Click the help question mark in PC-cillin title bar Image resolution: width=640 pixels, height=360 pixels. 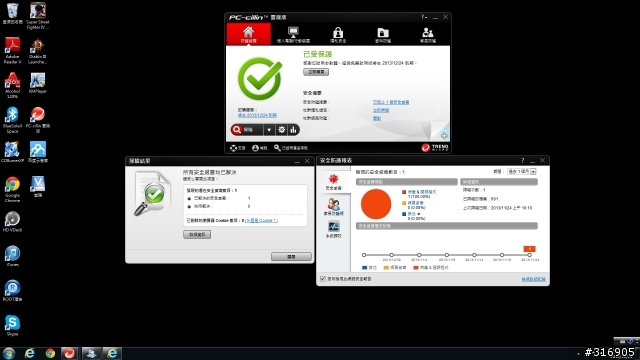[x=424, y=17]
